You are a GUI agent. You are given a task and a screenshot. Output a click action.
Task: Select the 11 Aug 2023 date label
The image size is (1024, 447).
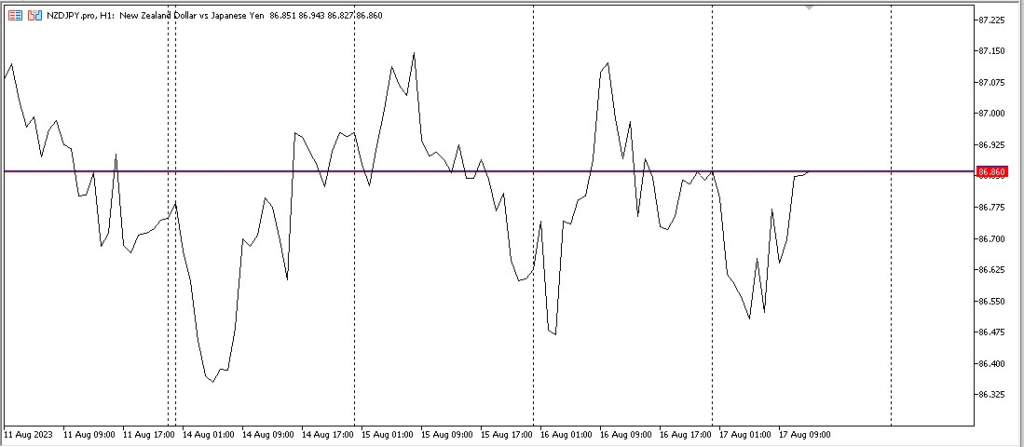pyautogui.click(x=29, y=435)
